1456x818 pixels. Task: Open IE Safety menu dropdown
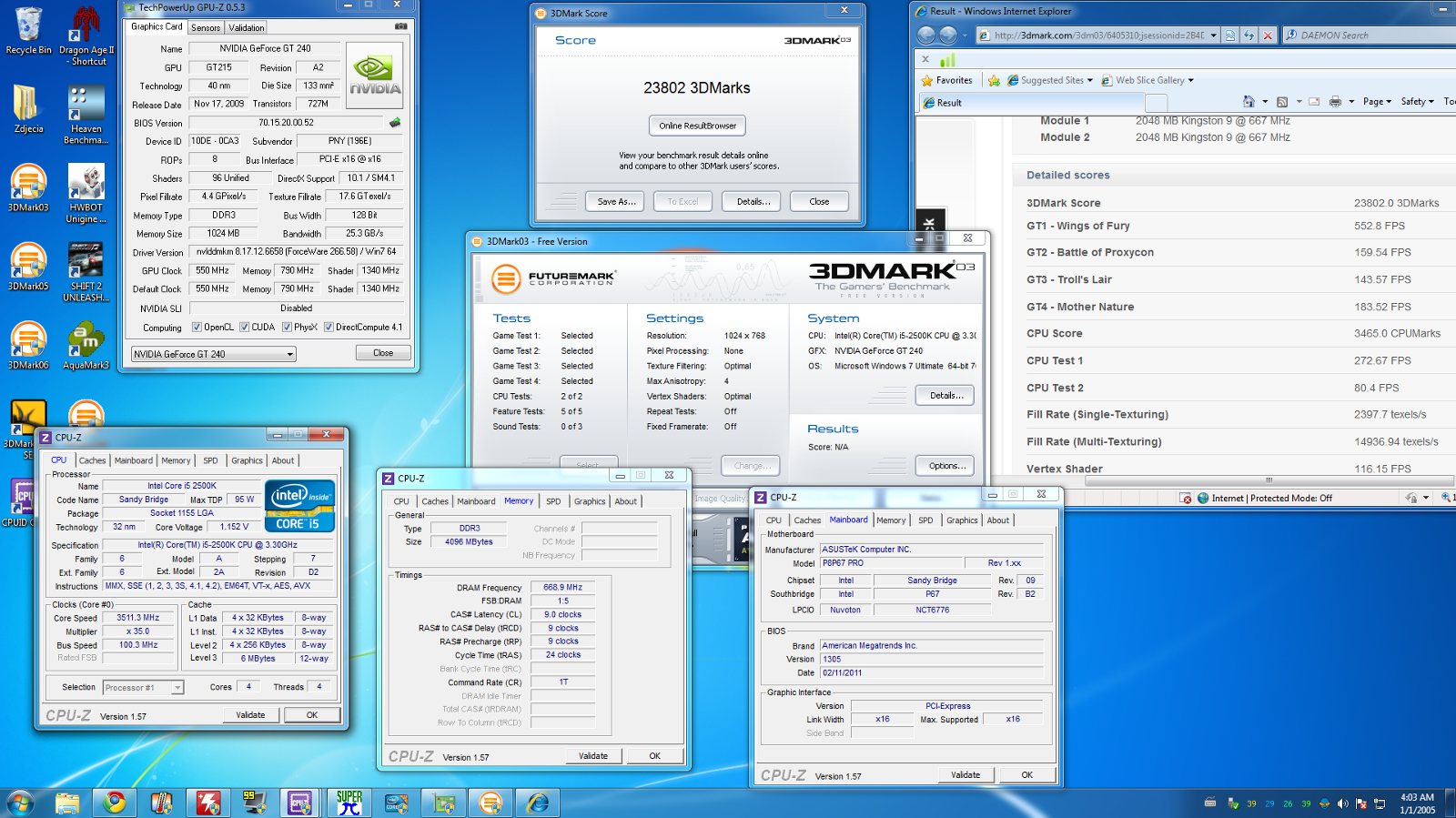pyautogui.click(x=1417, y=102)
